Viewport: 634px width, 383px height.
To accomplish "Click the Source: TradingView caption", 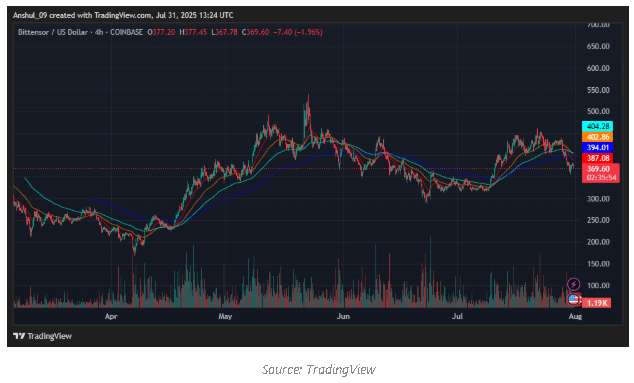I will tap(319, 370).
